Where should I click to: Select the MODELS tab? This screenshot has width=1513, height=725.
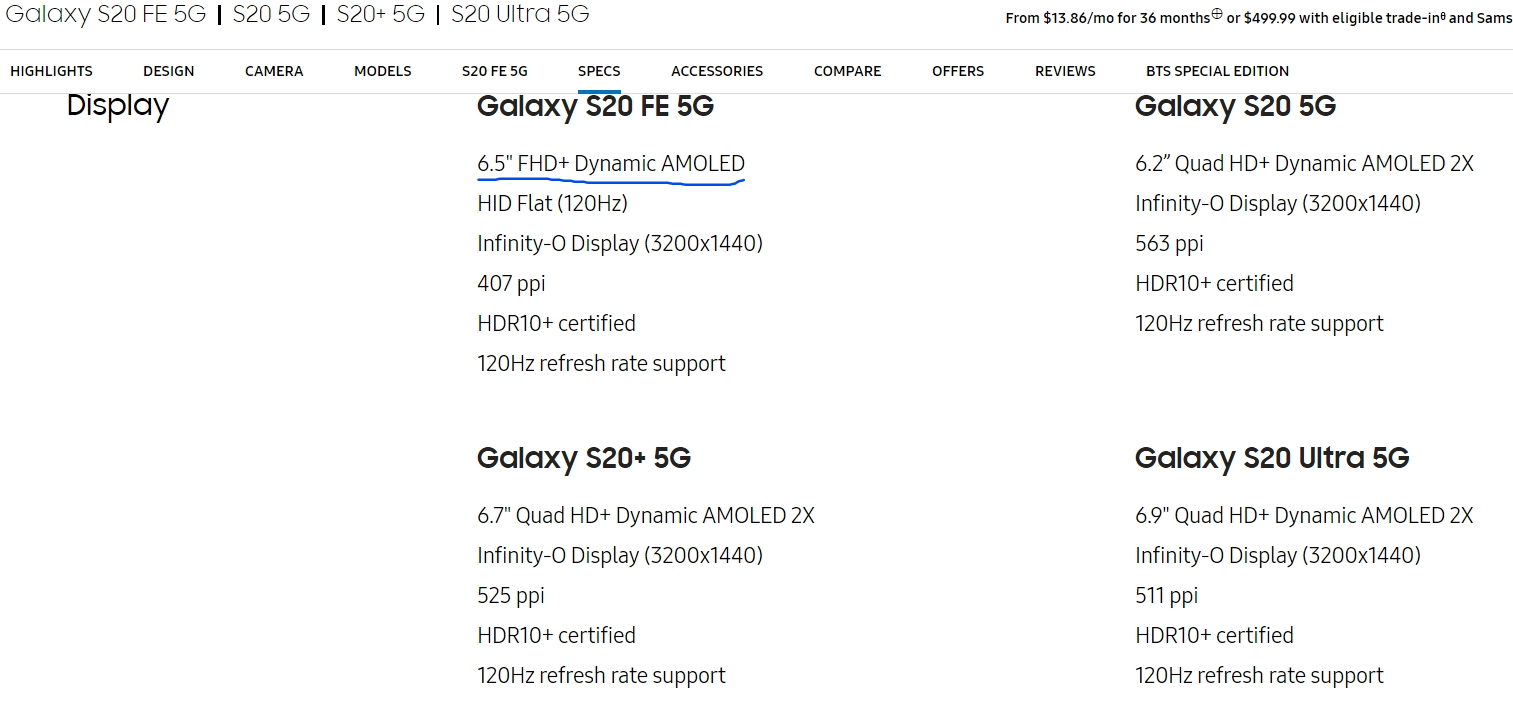point(383,71)
